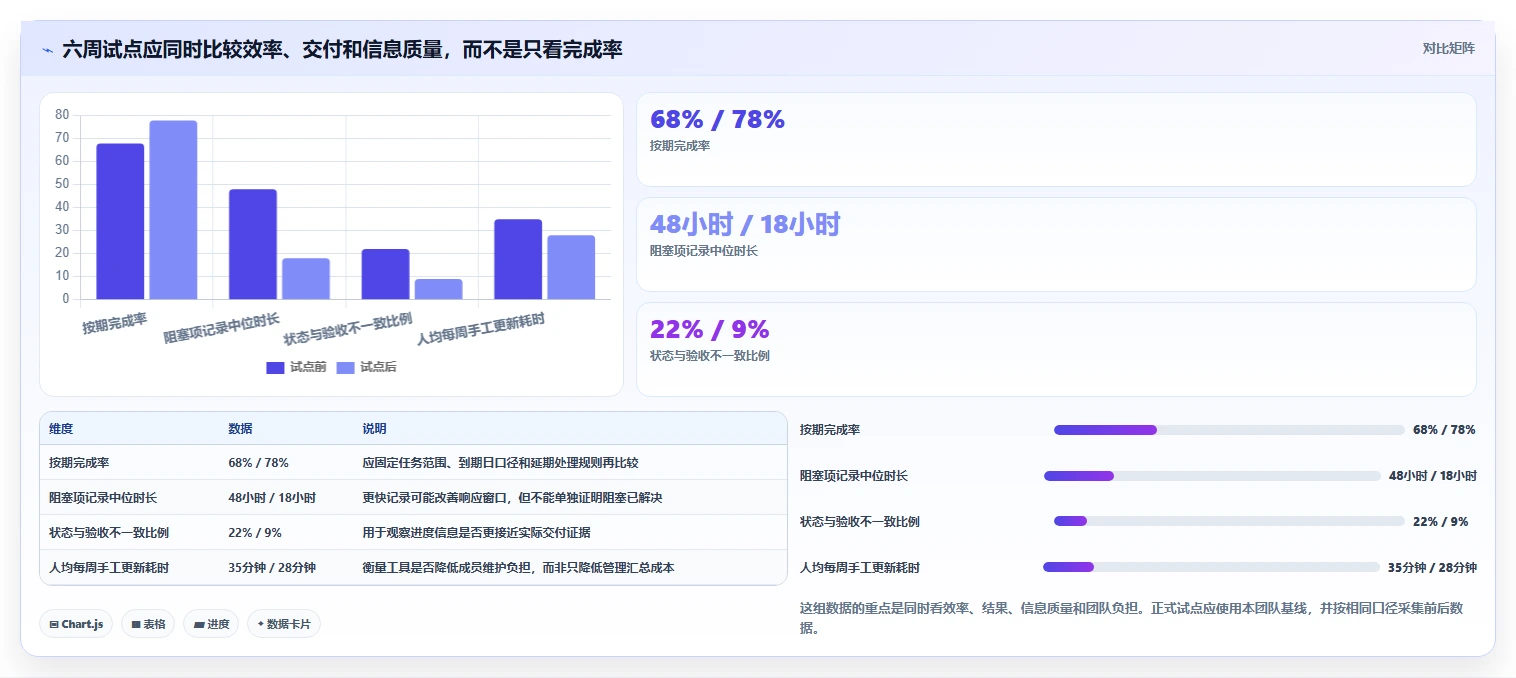Screen dimensions: 1516x678
Task: Click the 状态与验收不一致比例 progress bar
Action: (x=1229, y=522)
